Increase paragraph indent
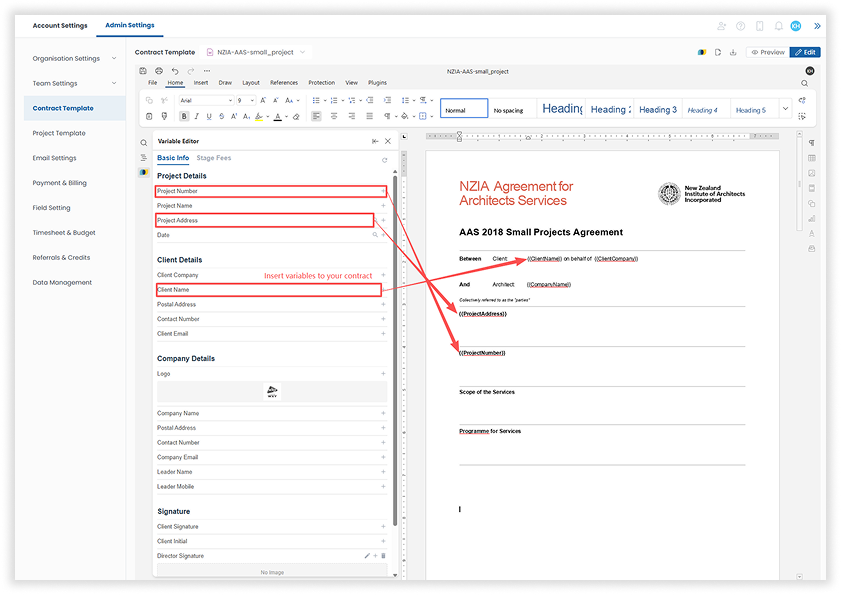Screen dimensions: 841x595 (387, 100)
